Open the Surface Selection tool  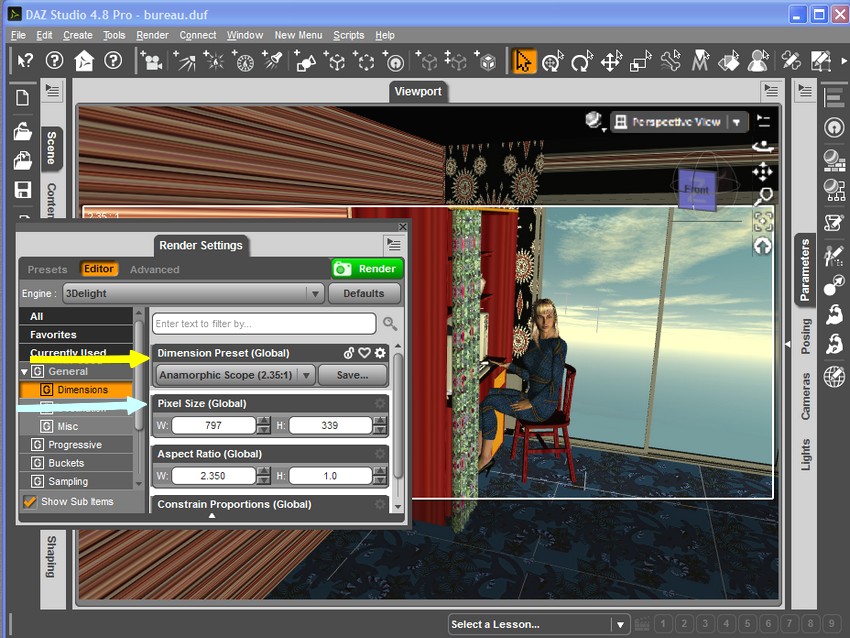click(729, 61)
